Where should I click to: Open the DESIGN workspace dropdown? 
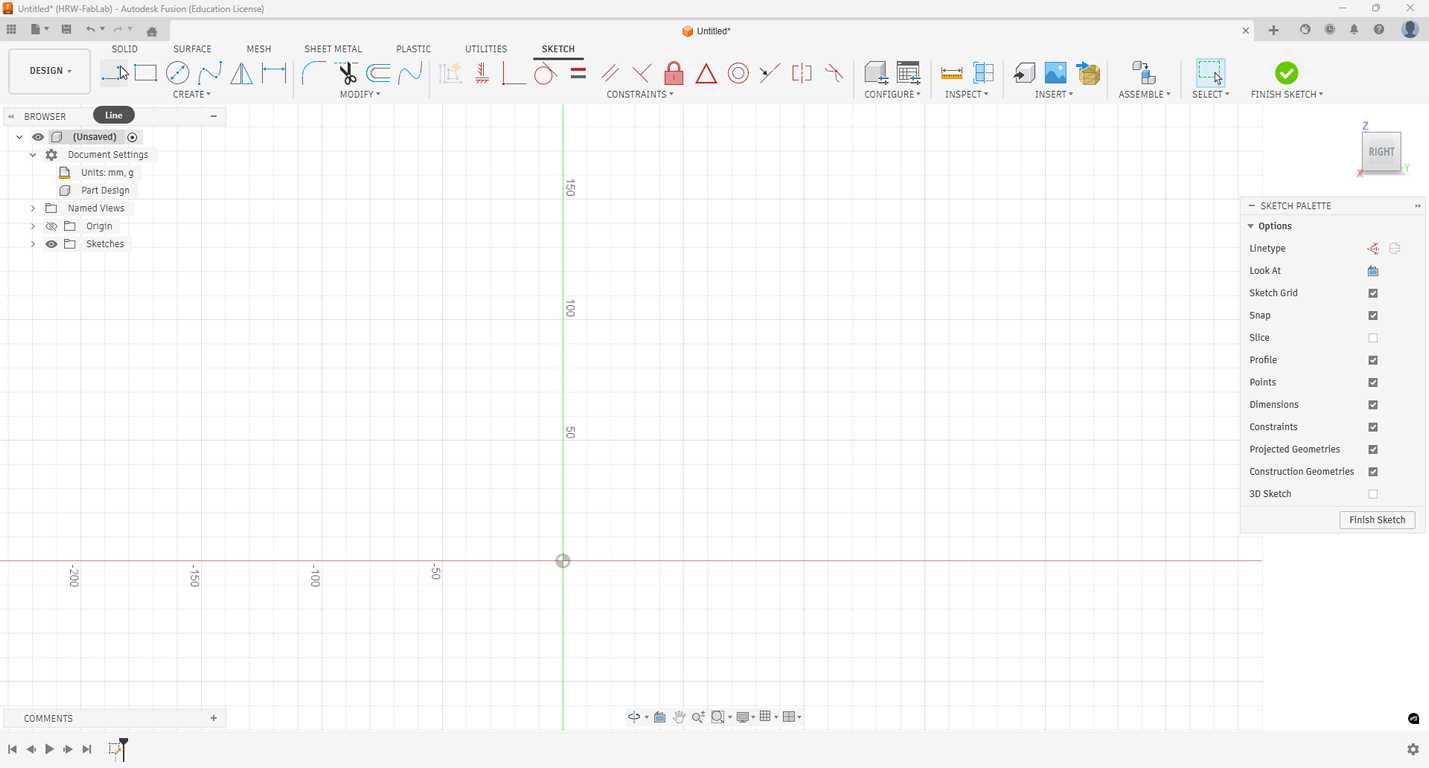50,71
